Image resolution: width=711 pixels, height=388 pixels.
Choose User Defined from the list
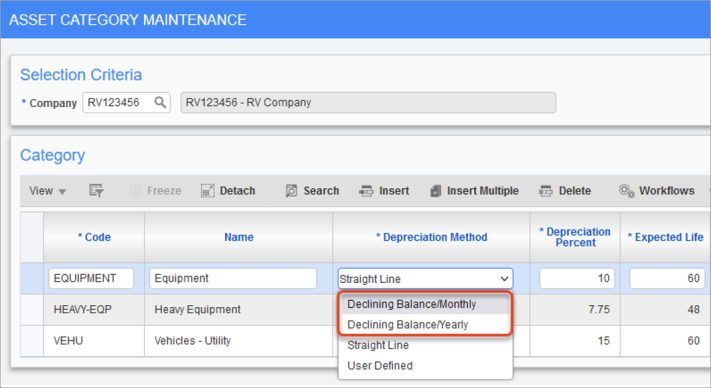[425, 365]
